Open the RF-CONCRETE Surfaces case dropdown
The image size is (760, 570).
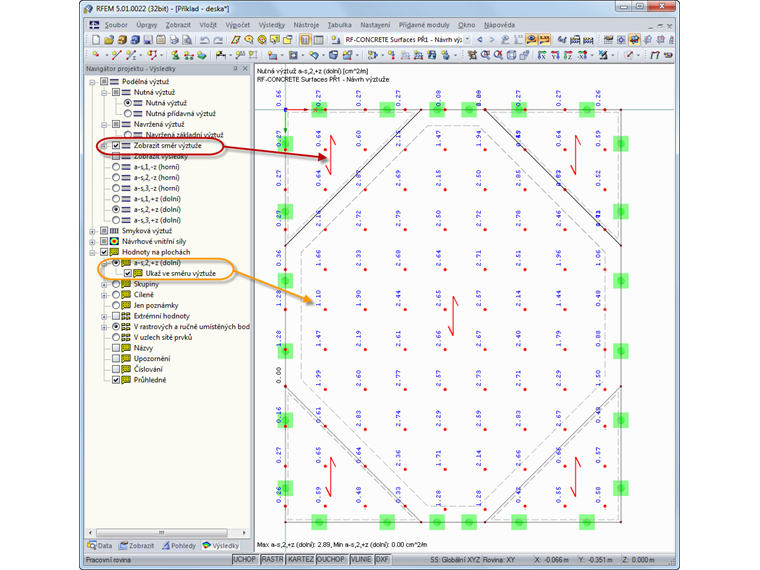point(467,40)
